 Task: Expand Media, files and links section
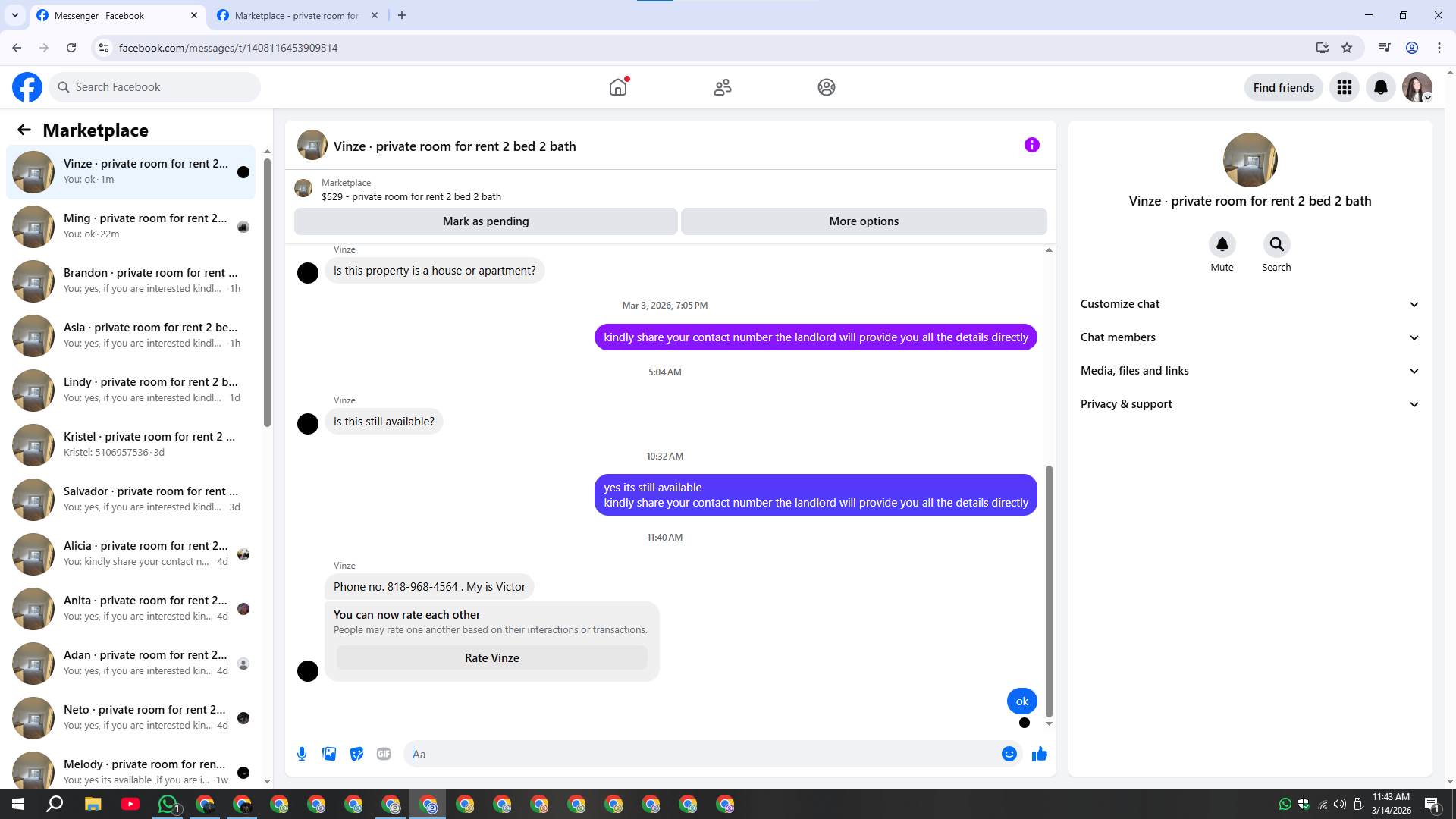point(1250,371)
